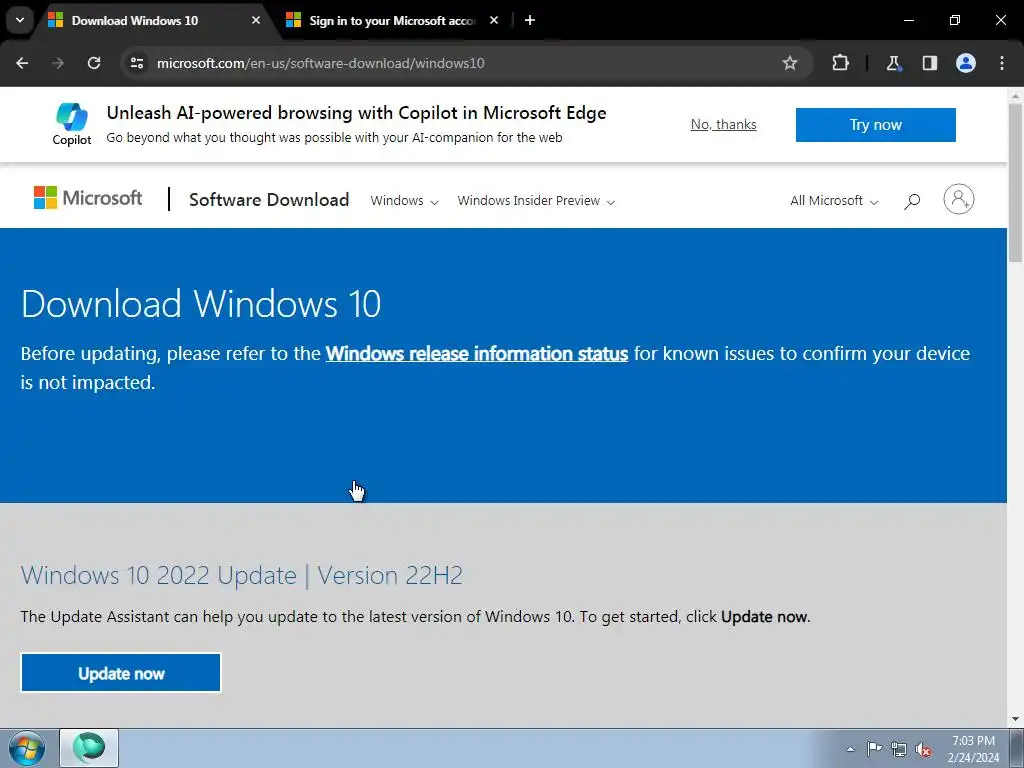The height and width of the screenshot is (768, 1024).
Task: Click the forward navigation arrow
Action: (x=58, y=63)
